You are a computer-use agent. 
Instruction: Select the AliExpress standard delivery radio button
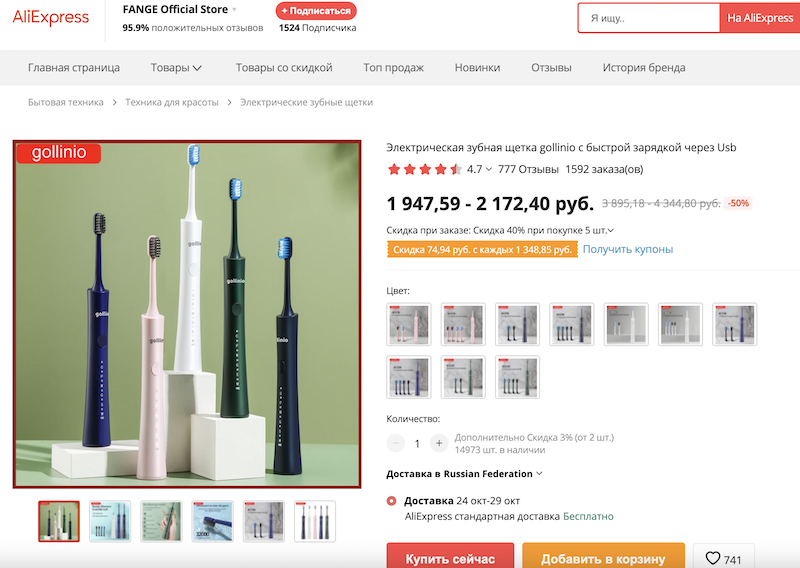pyautogui.click(x=391, y=501)
